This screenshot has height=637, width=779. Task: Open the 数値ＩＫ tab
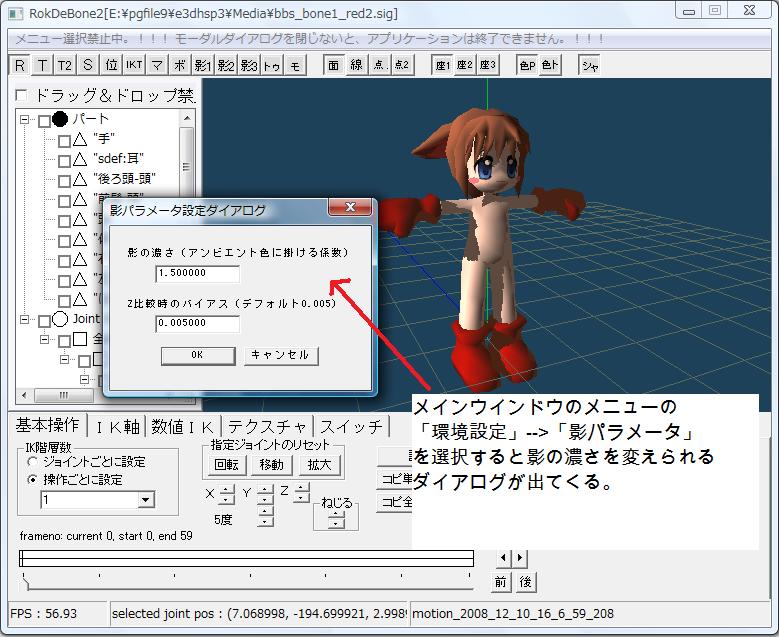pyautogui.click(x=184, y=427)
